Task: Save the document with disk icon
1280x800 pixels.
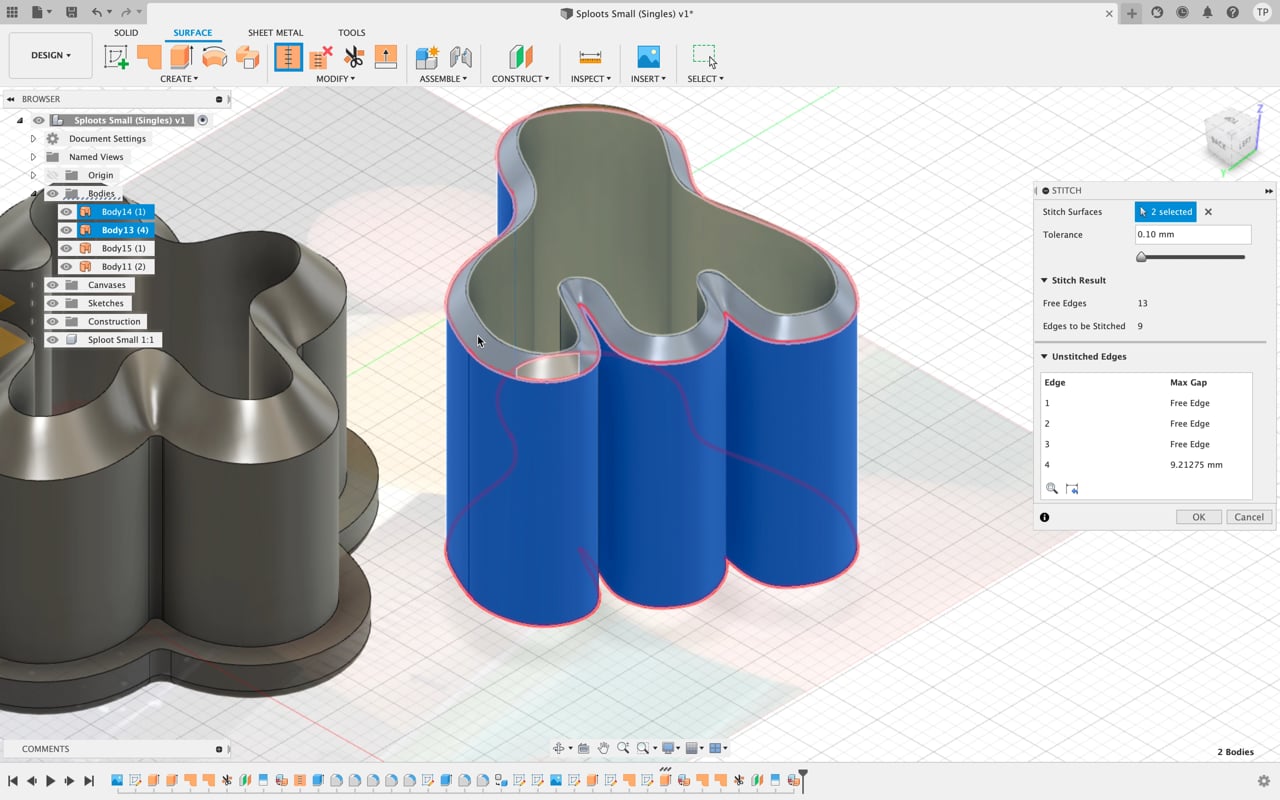Action: click(71, 13)
